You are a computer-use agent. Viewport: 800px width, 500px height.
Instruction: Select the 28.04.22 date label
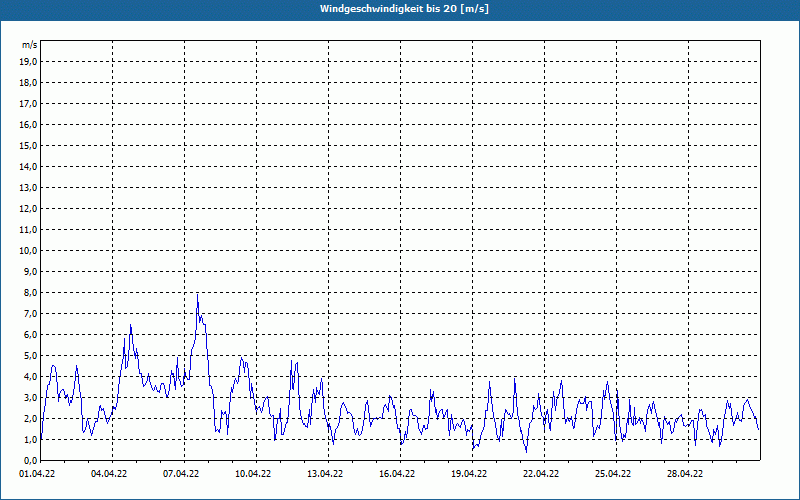(685, 474)
